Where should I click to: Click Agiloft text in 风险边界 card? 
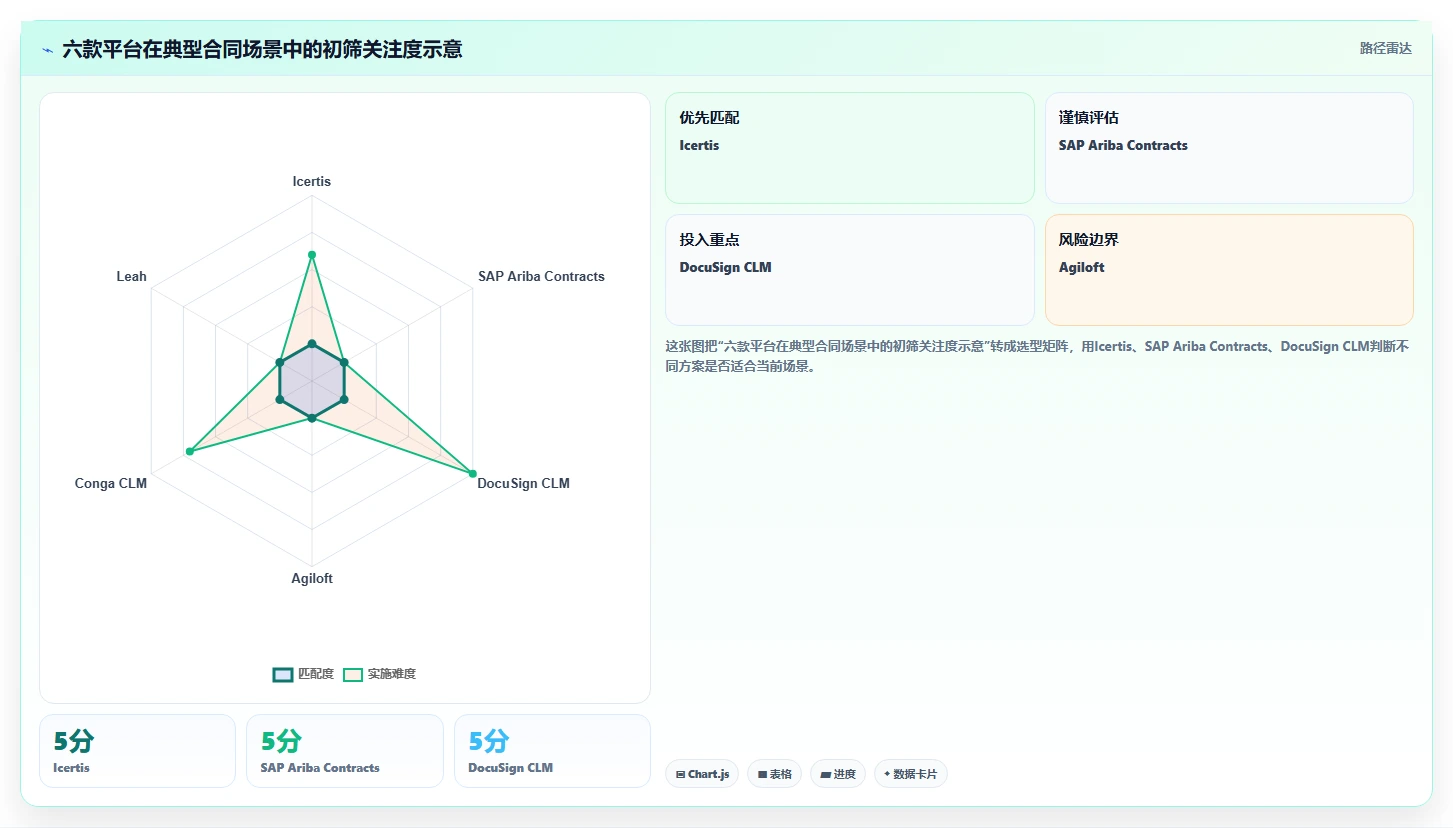point(1081,267)
